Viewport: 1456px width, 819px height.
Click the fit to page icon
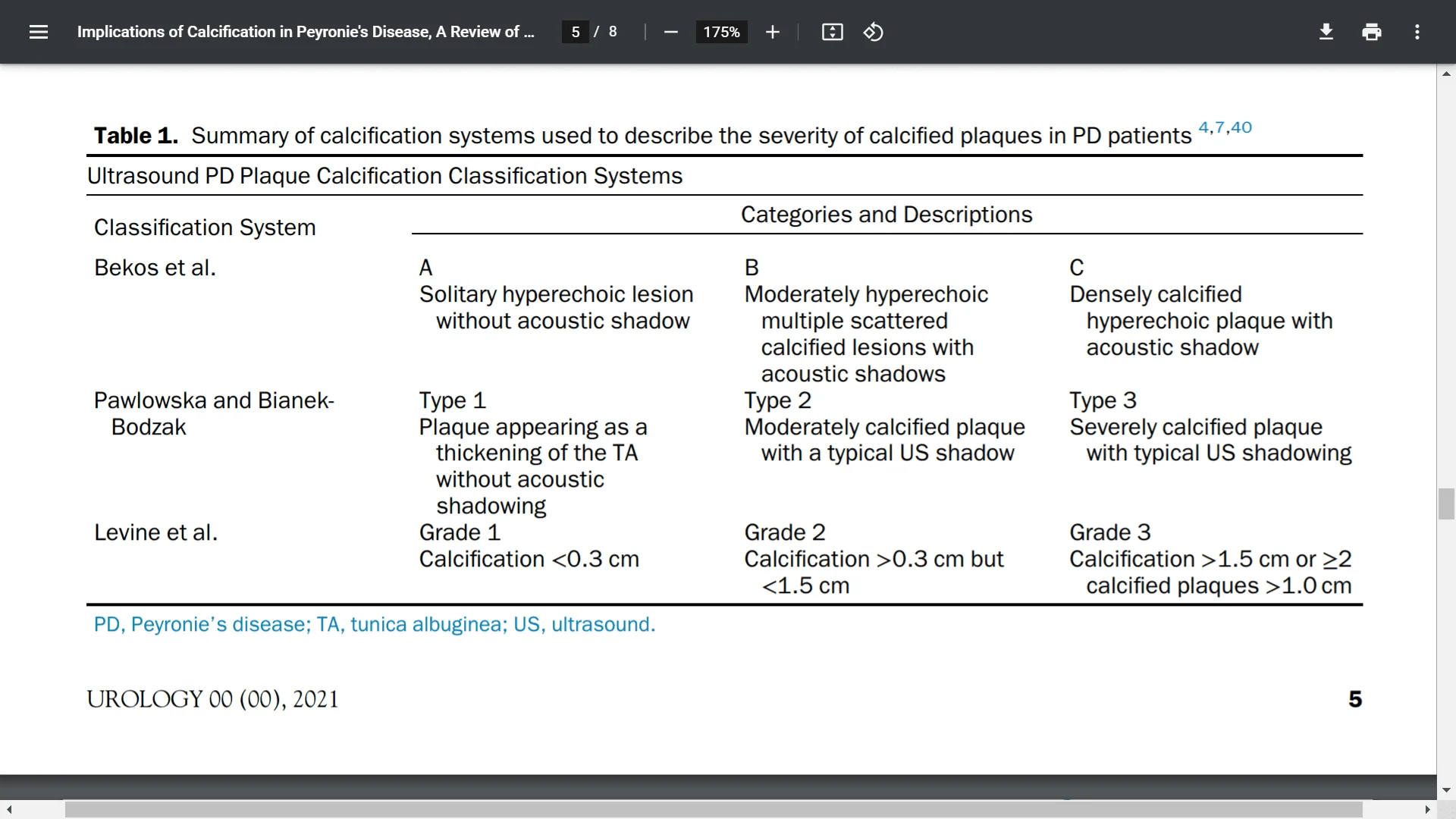tap(833, 32)
